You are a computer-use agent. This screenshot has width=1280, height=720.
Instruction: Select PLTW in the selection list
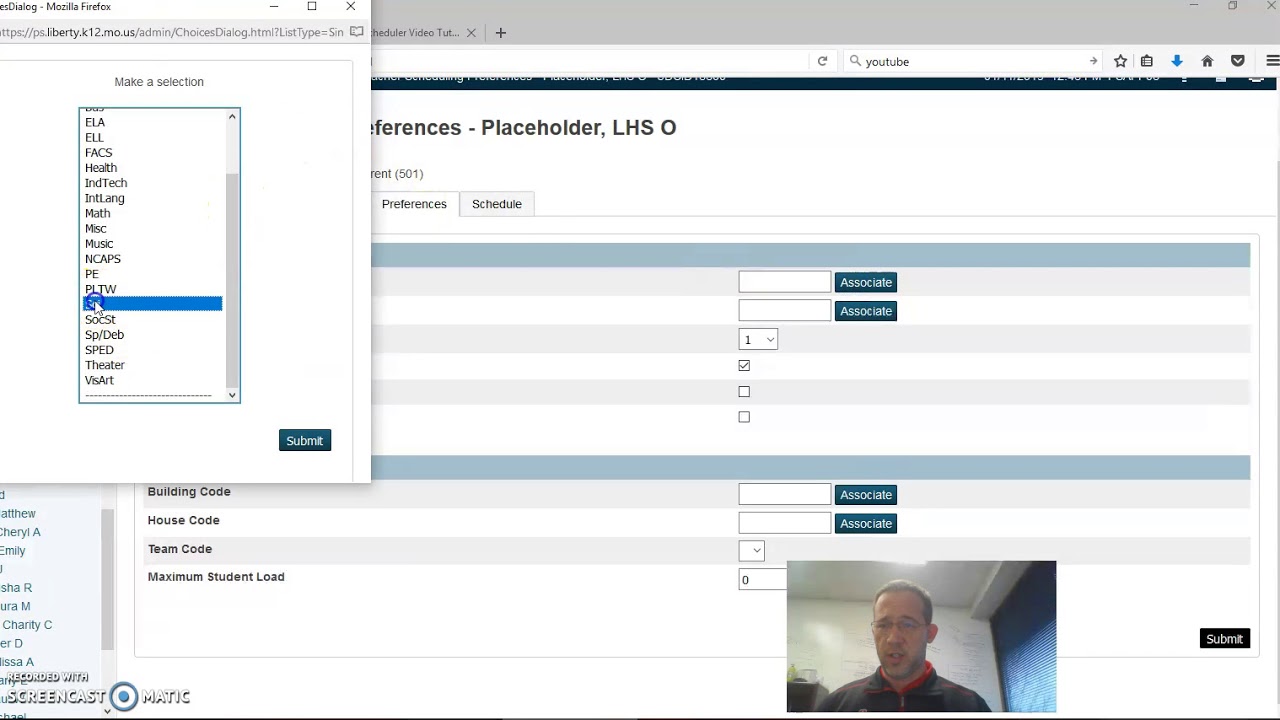tap(100, 289)
